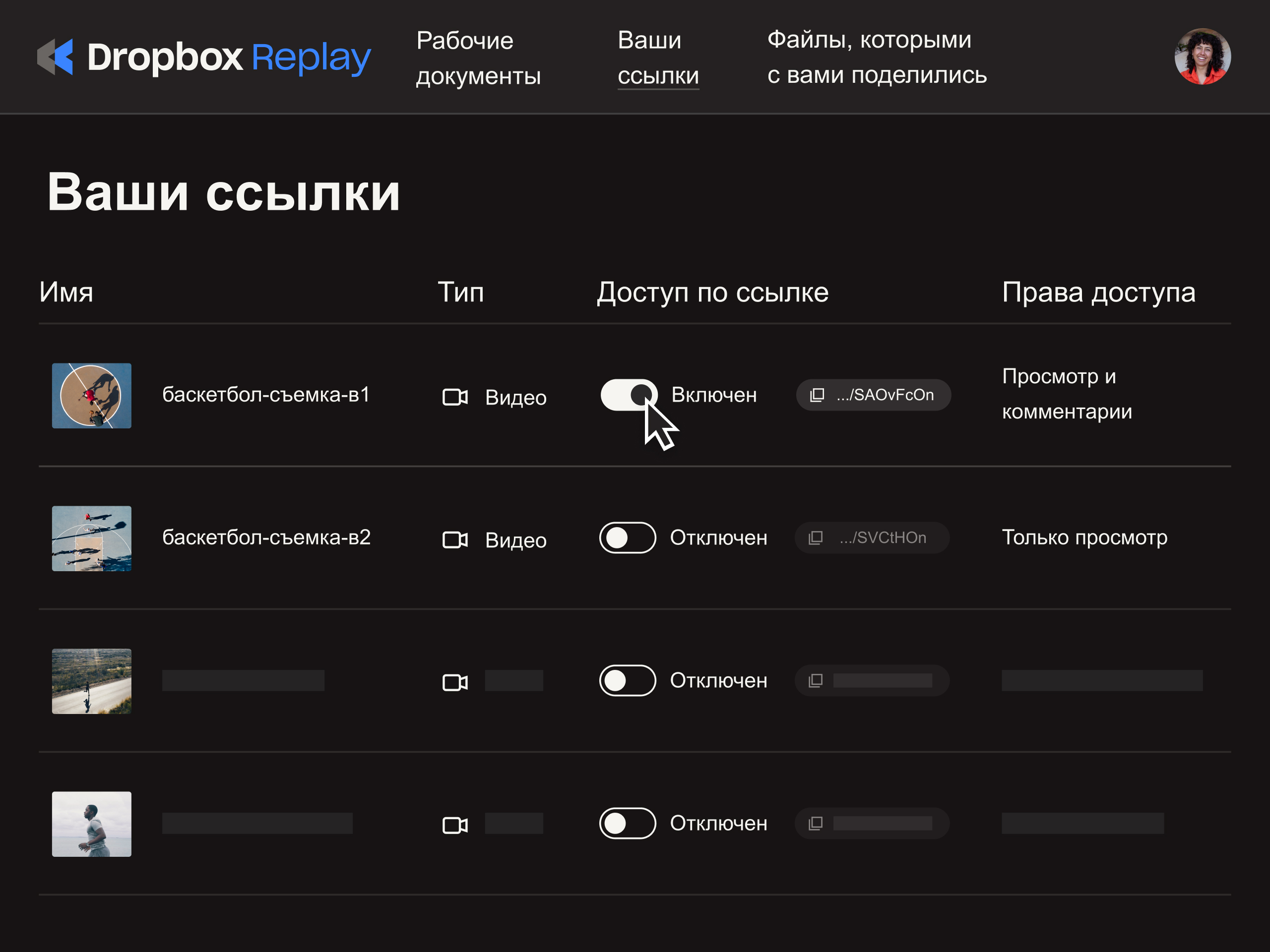Viewport: 1270px width, 952px height.
Task: Click the copy icon beside .../SVCtHOn link
Action: click(815, 537)
